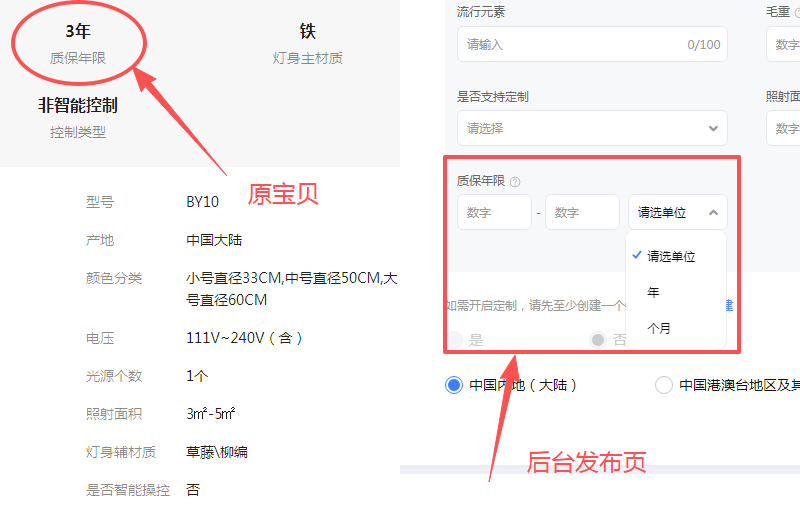Viewport: 800px width, 505px height.
Task: Click the 数字 field under 照射面积
Action: tap(784, 128)
